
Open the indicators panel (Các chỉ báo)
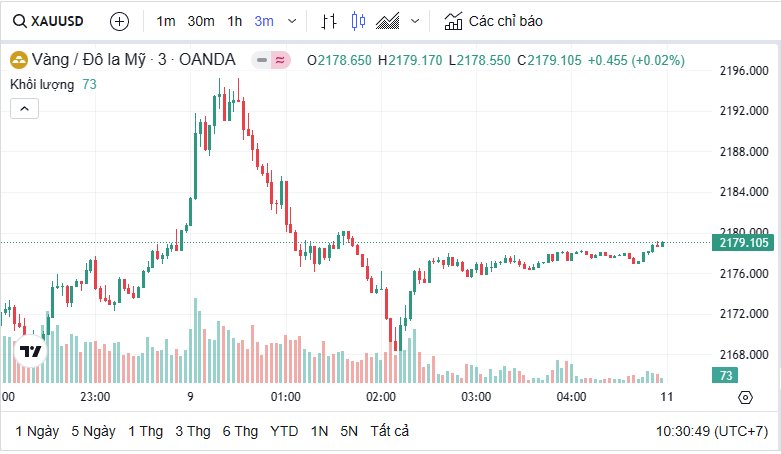tap(494, 21)
